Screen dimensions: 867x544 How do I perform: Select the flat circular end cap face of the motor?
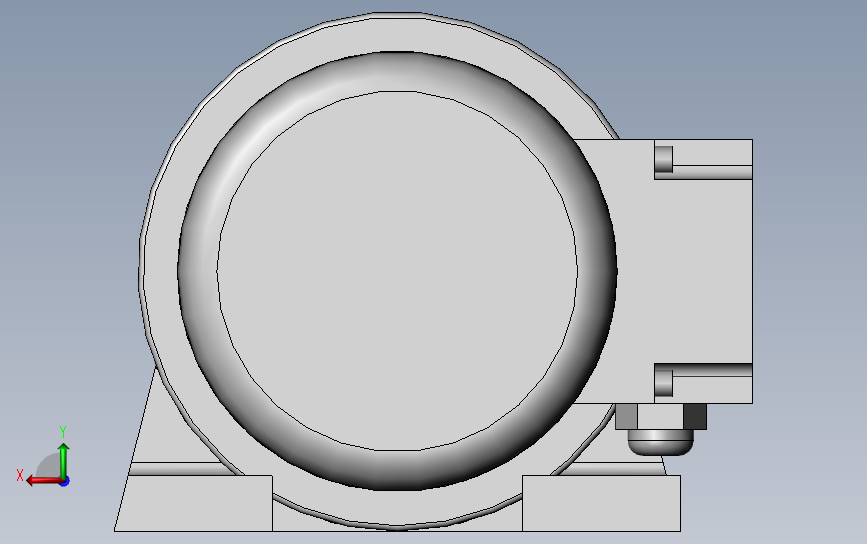click(x=397, y=271)
